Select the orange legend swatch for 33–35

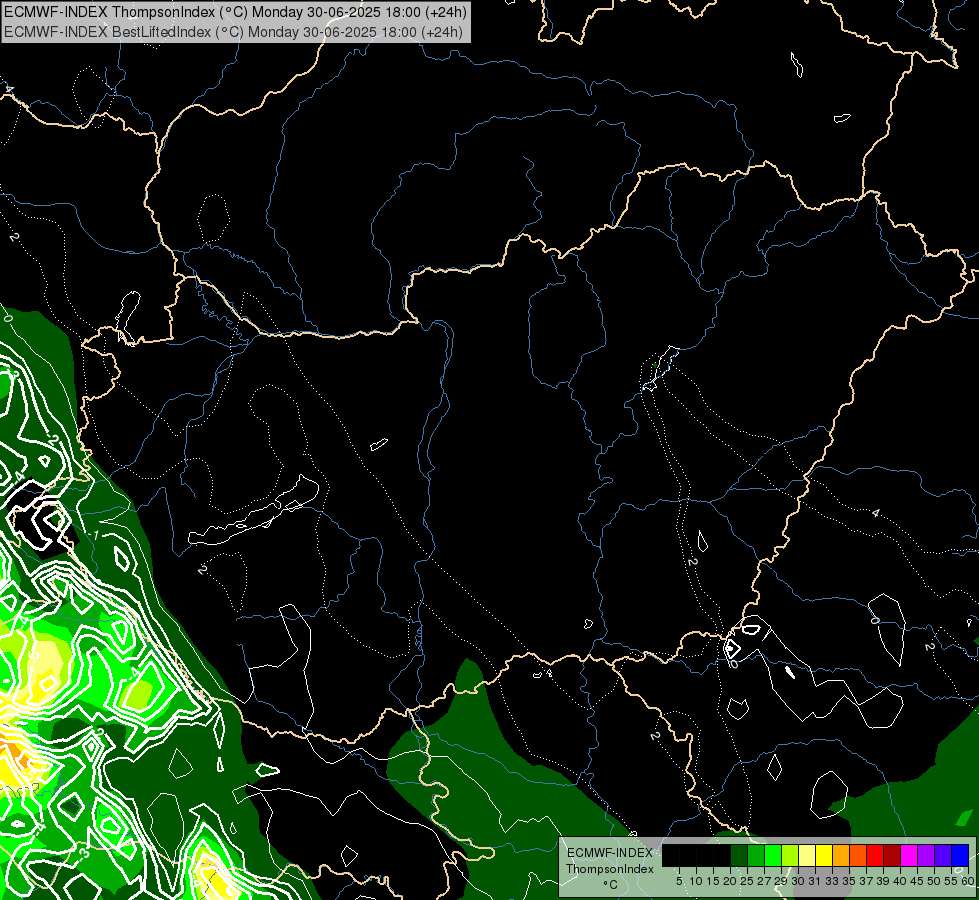(x=841, y=855)
